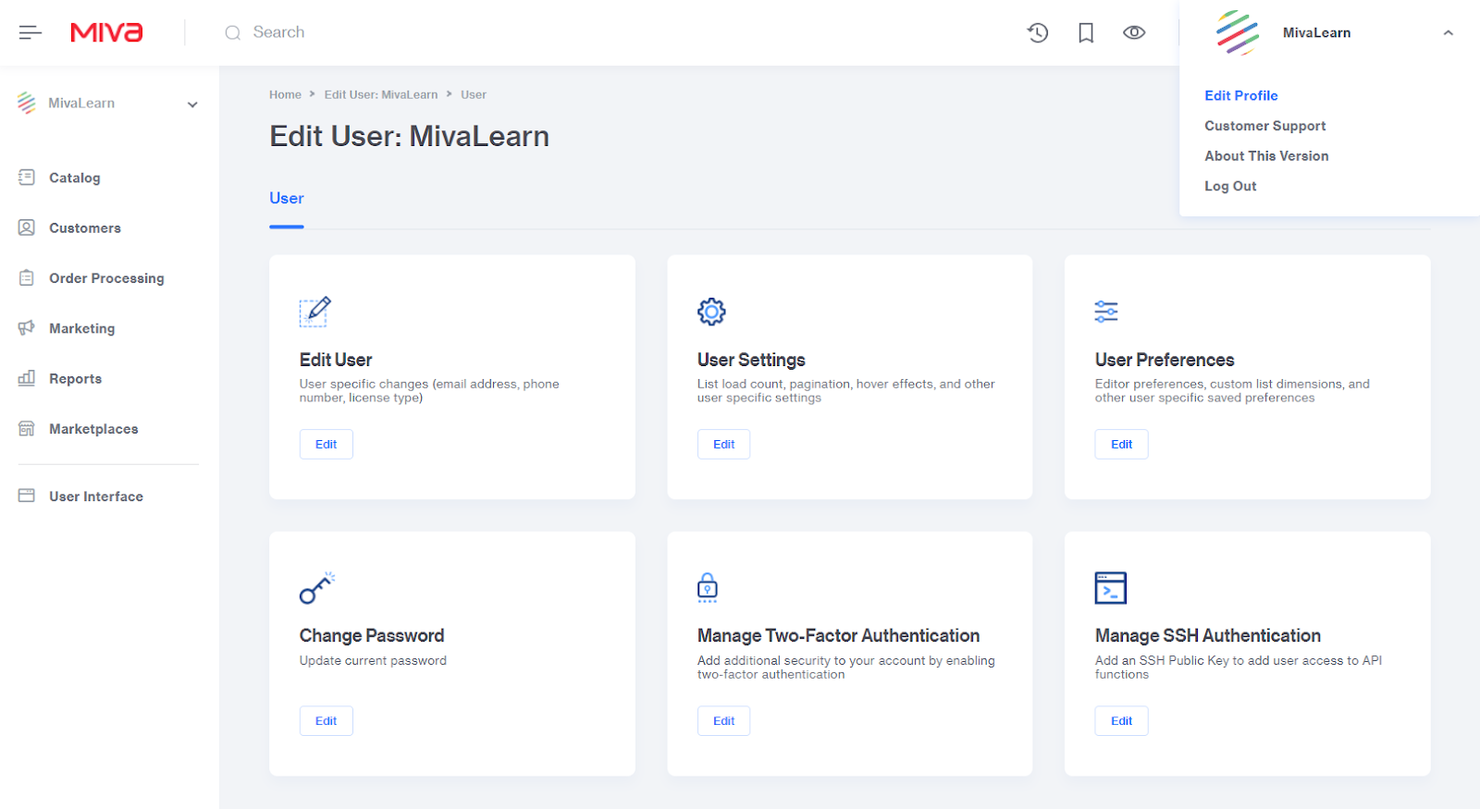Click the MivaLearn name in profile header

tap(1317, 33)
